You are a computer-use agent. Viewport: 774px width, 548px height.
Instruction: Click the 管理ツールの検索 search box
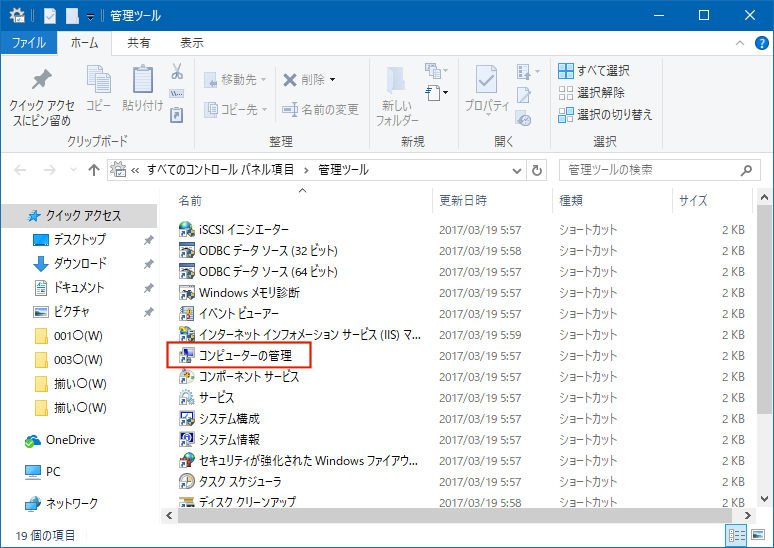pyautogui.click(x=658, y=170)
